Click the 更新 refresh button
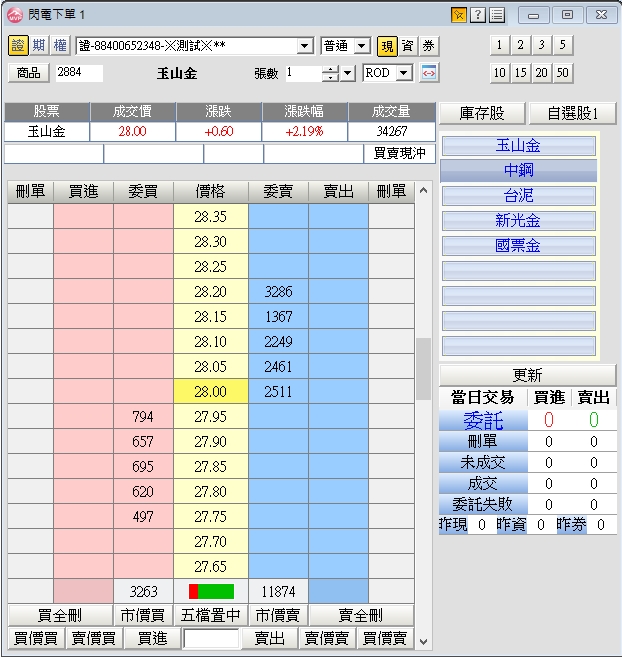The width and height of the screenshot is (622, 657). [x=527, y=375]
